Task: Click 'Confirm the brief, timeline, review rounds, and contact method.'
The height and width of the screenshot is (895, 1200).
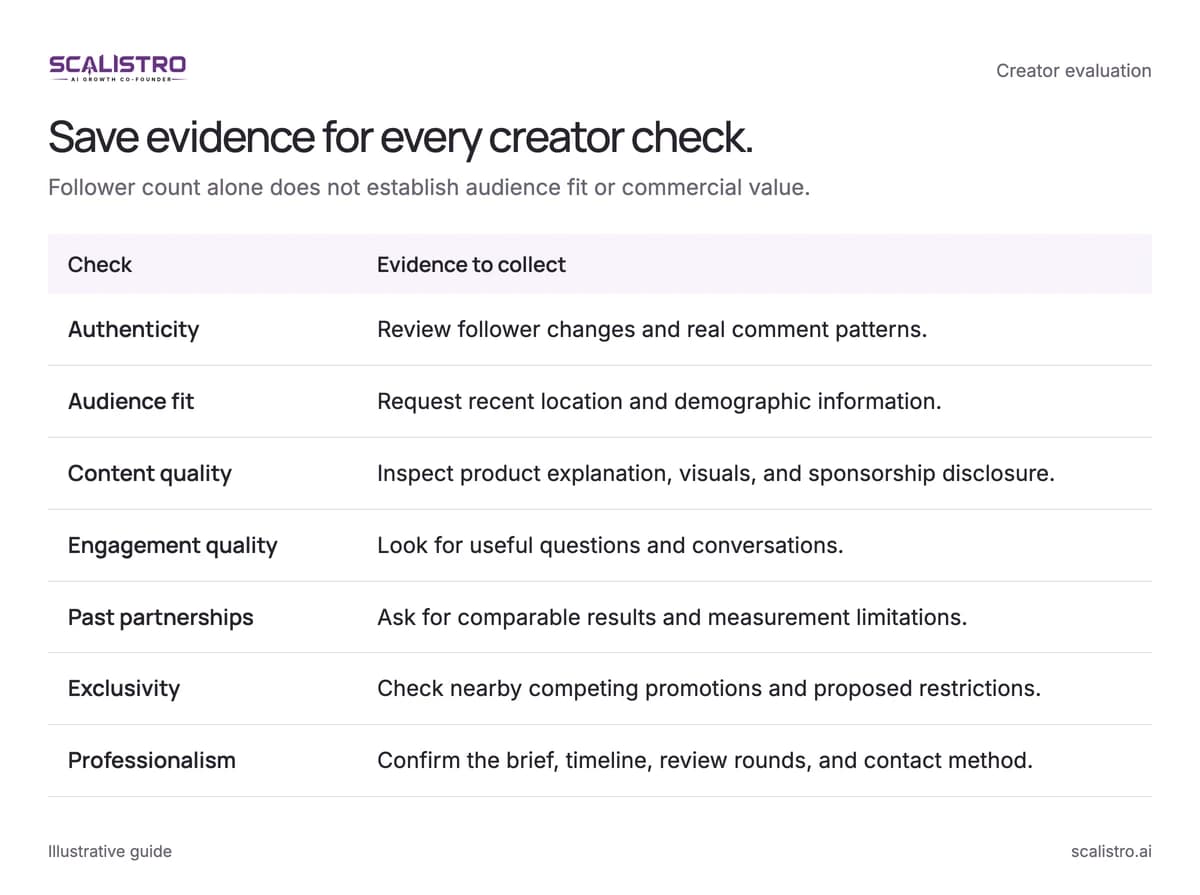Action: click(x=705, y=760)
